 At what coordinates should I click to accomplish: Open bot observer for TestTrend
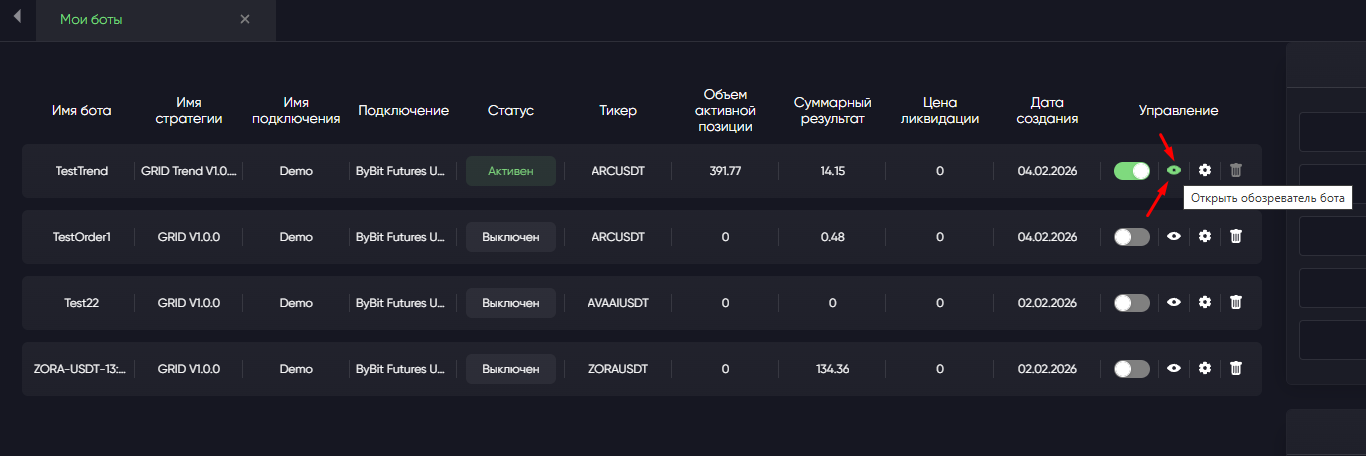point(1174,171)
